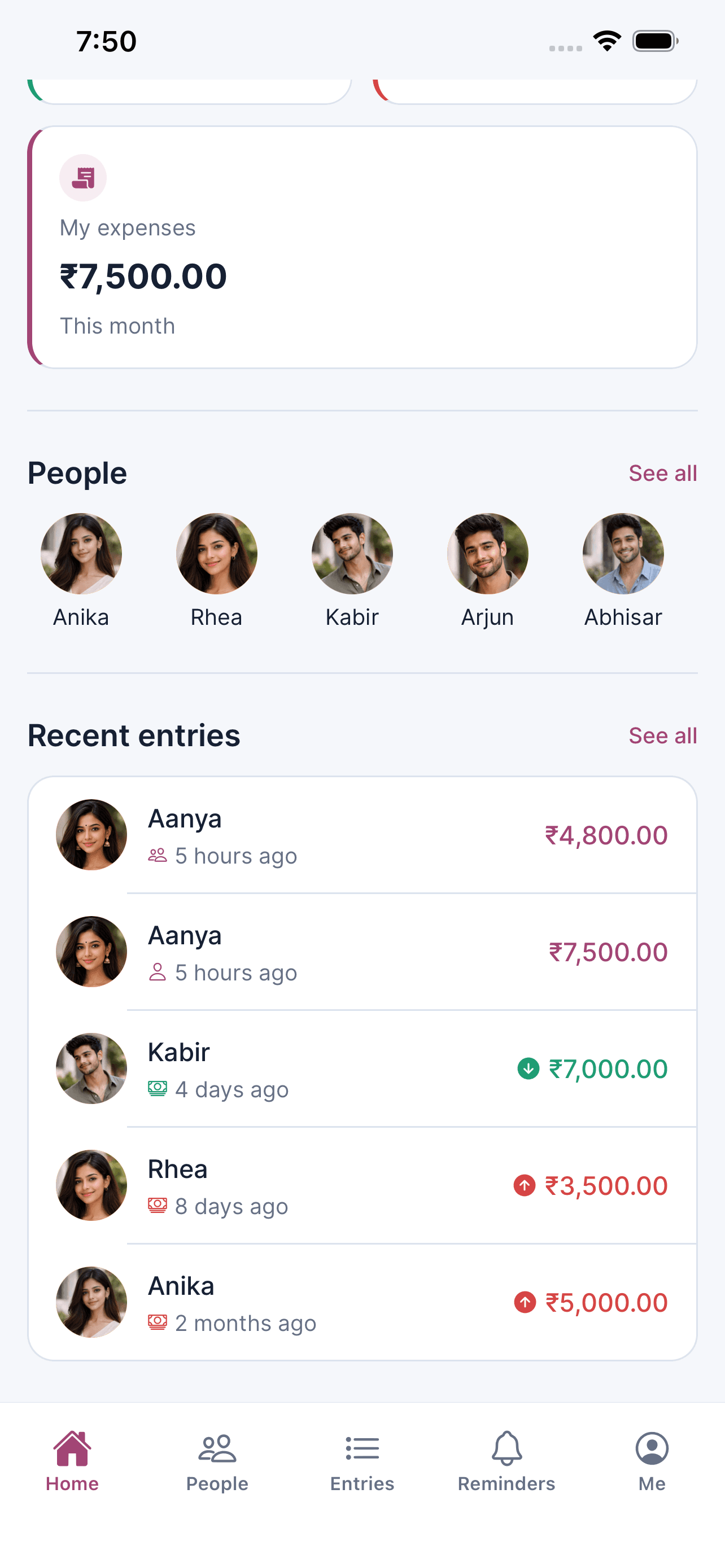The height and width of the screenshot is (1568, 725).
Task: Go to the Reminders bell tab
Action: coord(506,1461)
